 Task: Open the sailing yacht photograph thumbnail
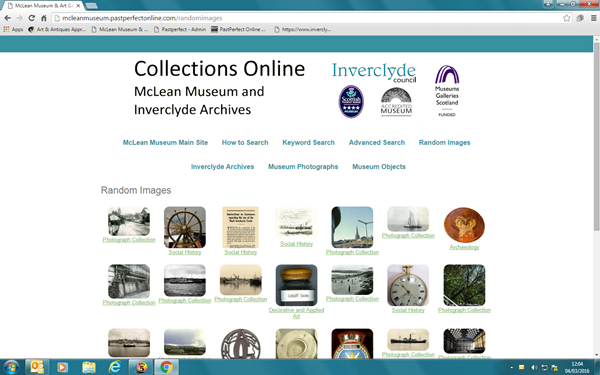coord(408,219)
